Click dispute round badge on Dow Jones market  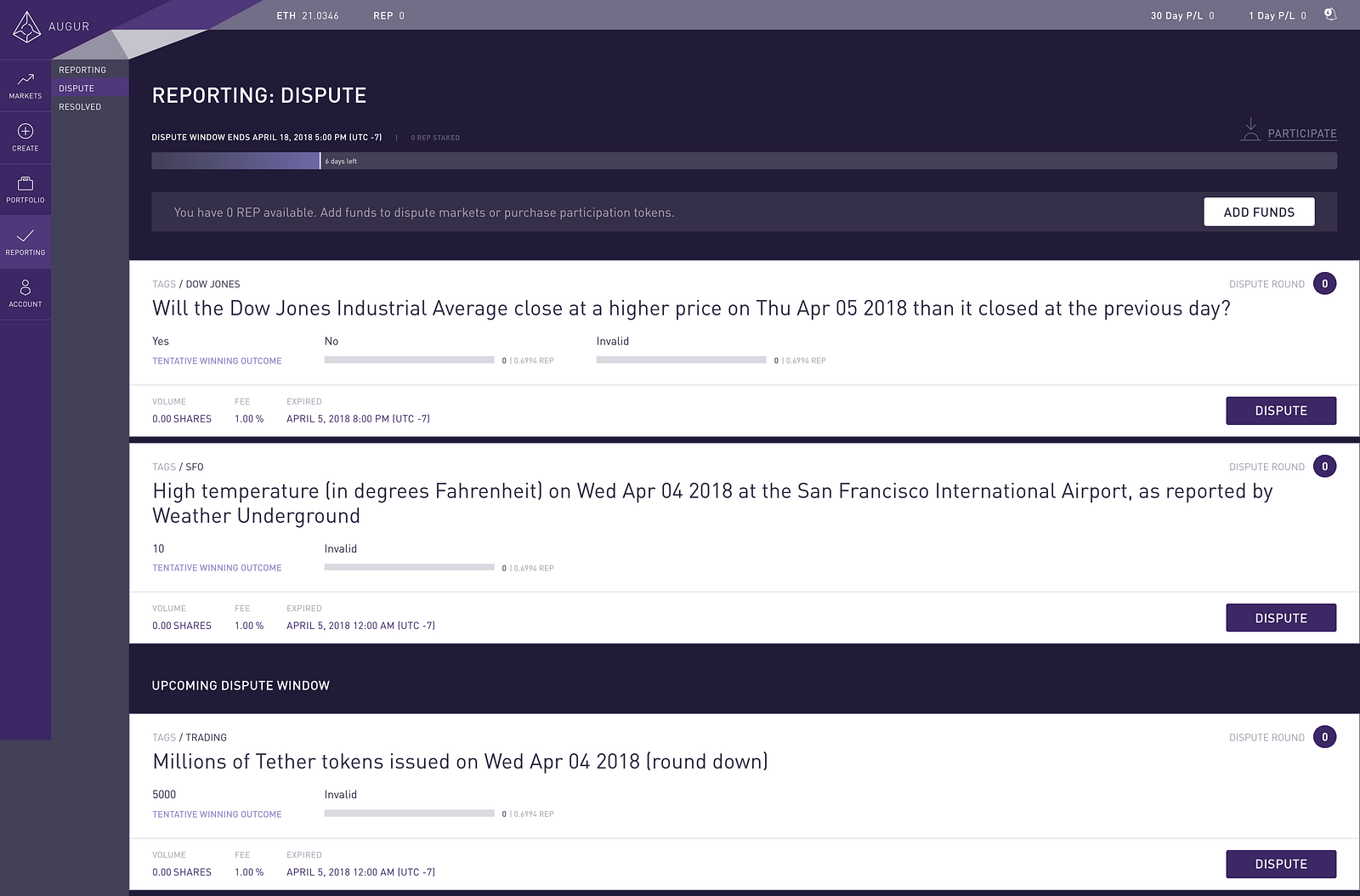pos(1324,284)
